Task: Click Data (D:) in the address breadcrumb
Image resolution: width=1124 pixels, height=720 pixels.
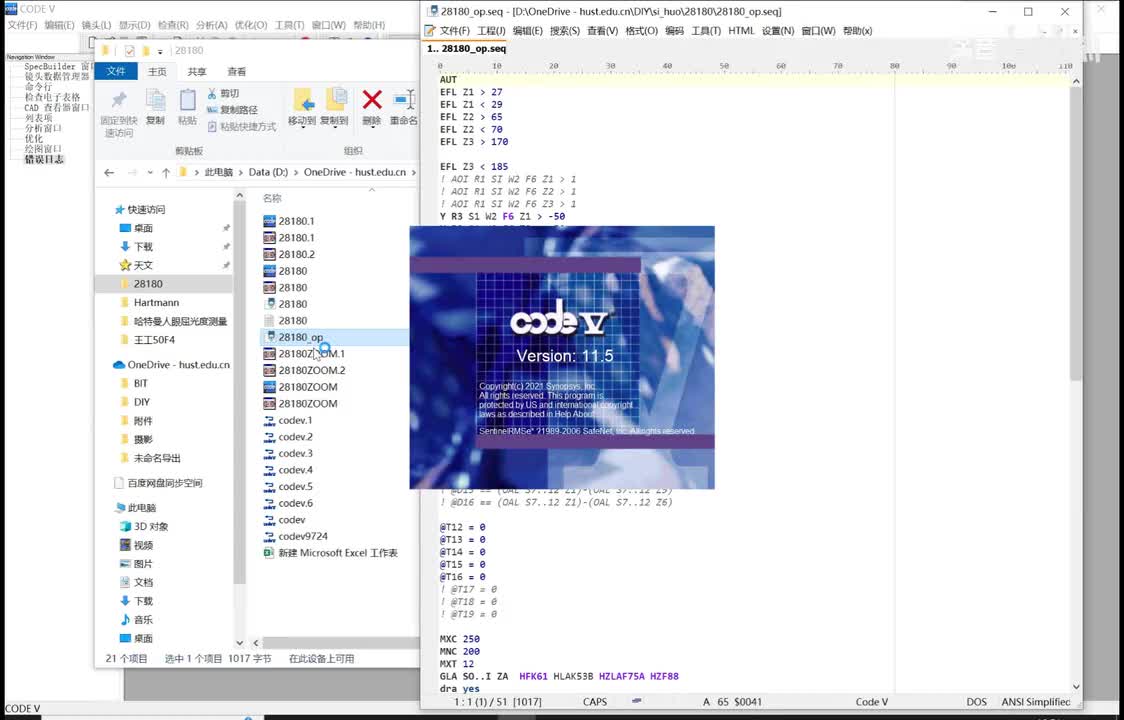Action: (268, 172)
